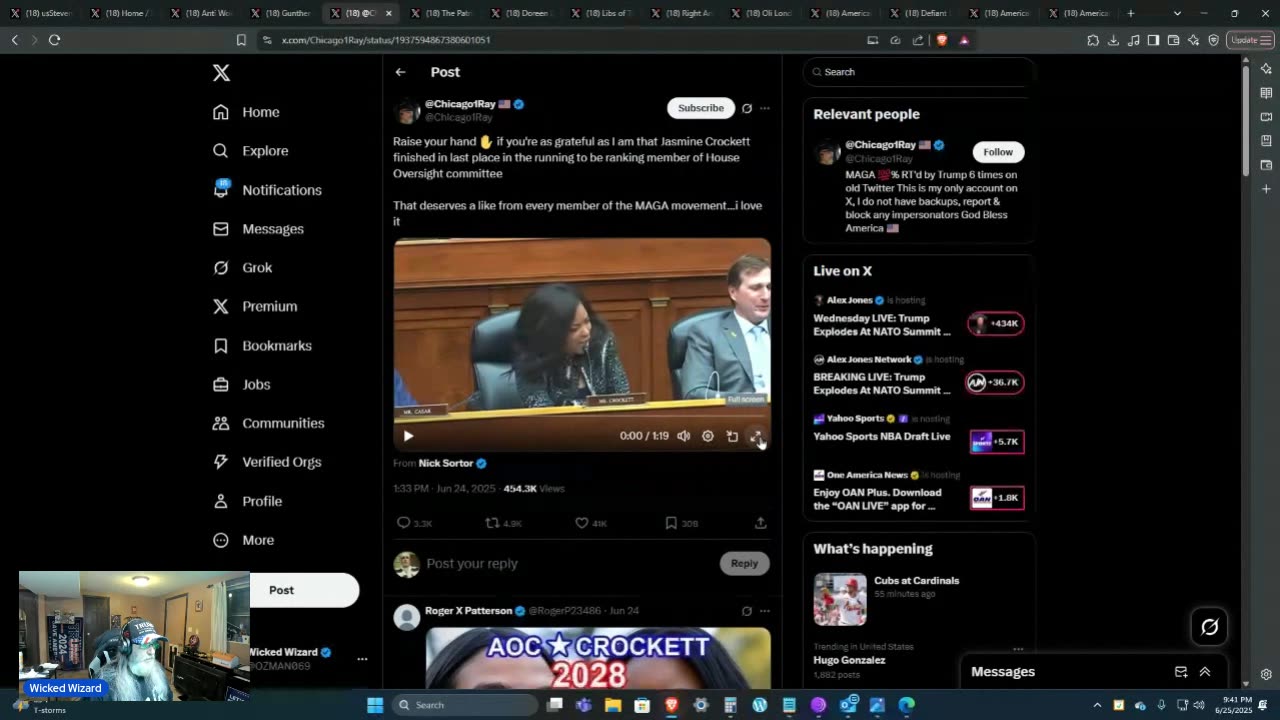Click the bookmark icon in the address bar

pos(241,40)
